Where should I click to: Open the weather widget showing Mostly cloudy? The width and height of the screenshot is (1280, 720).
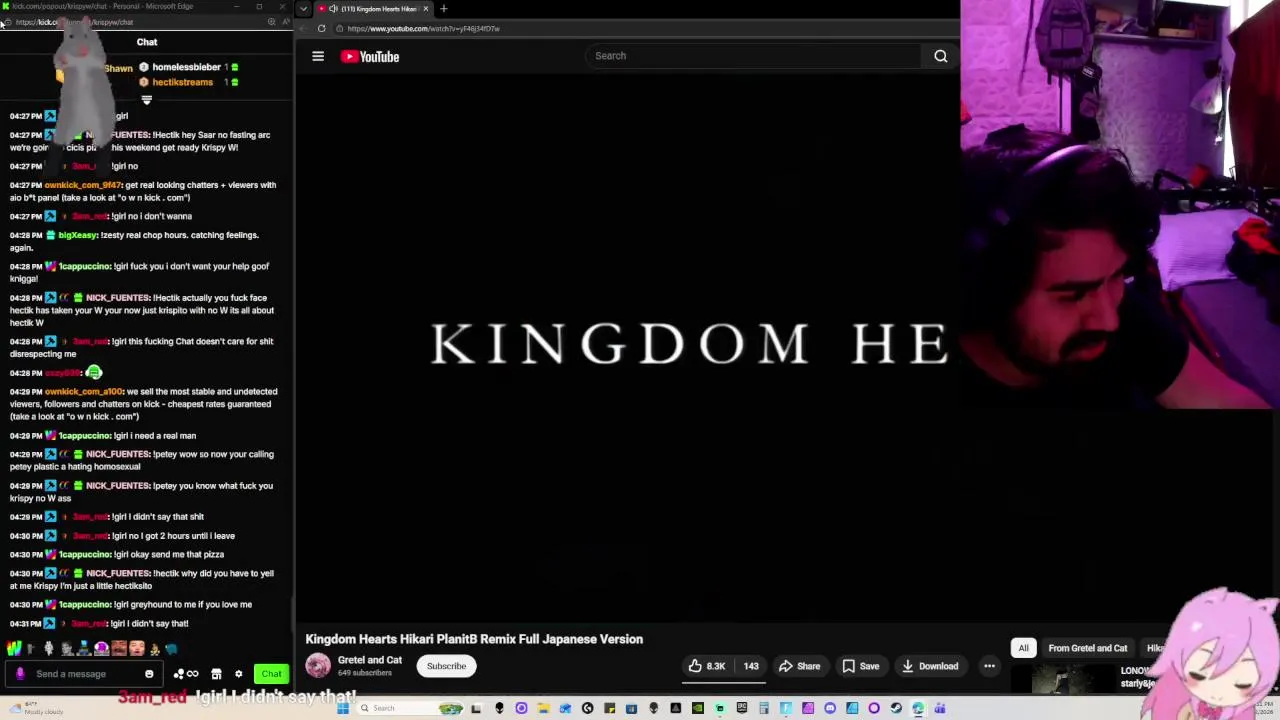click(34, 708)
